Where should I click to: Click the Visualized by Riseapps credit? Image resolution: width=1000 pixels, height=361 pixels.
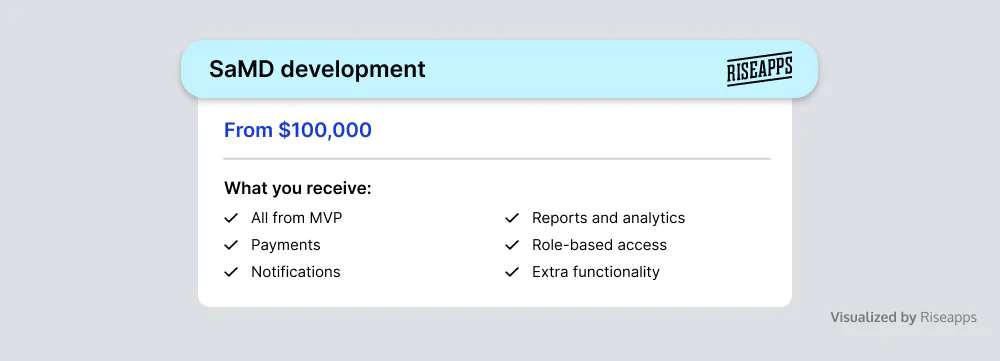(903, 317)
